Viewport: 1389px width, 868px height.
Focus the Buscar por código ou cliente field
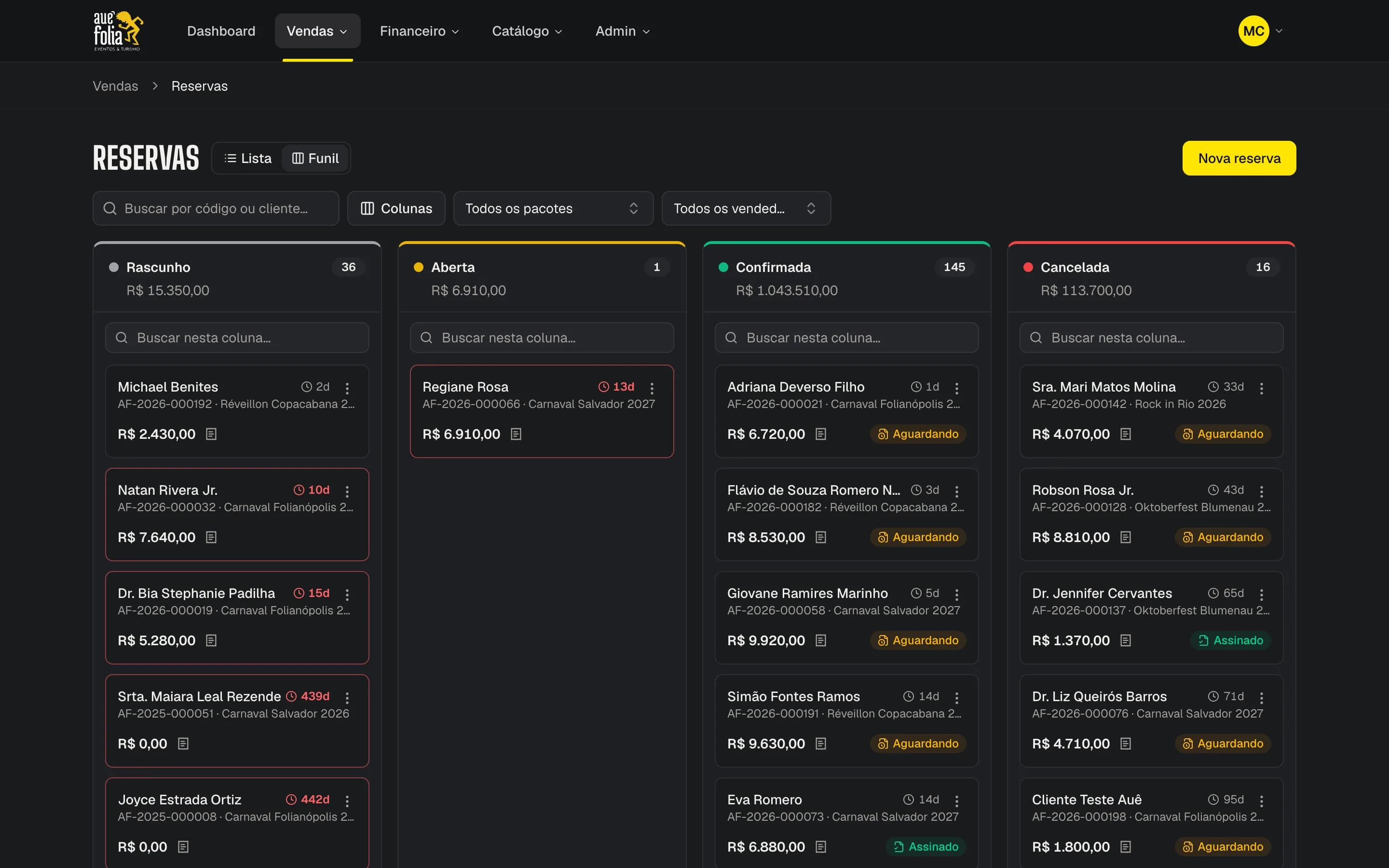point(216,208)
